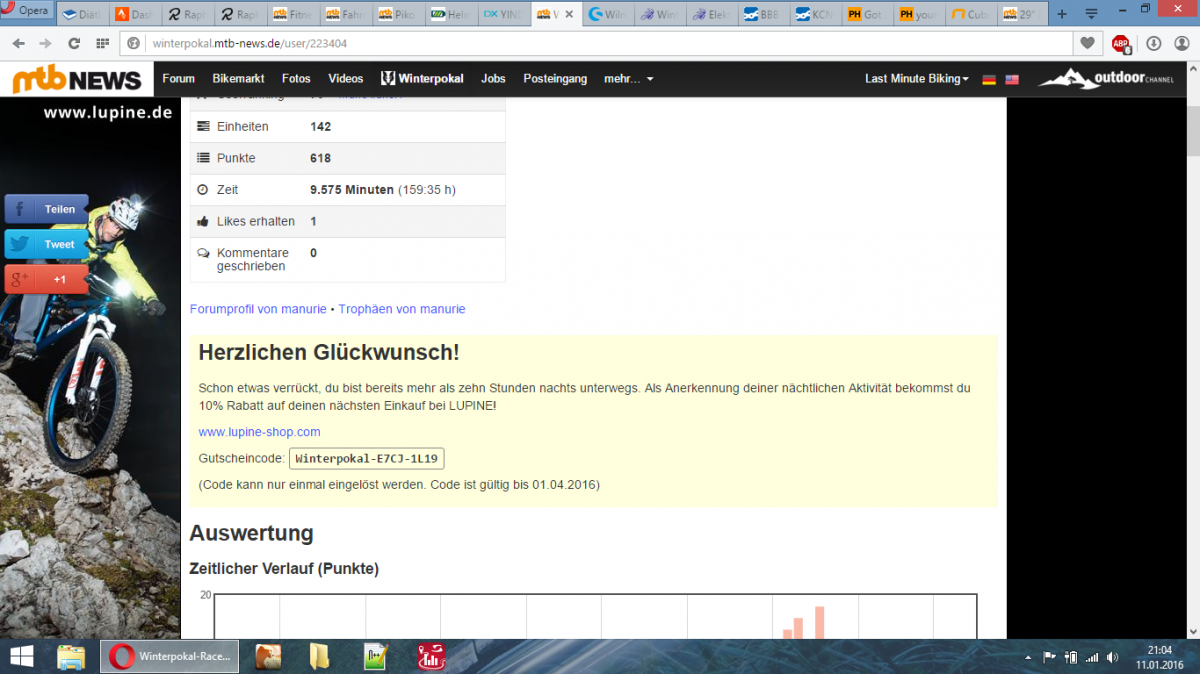
Task: Open the yellow folder taskbar icon
Action: point(319,656)
